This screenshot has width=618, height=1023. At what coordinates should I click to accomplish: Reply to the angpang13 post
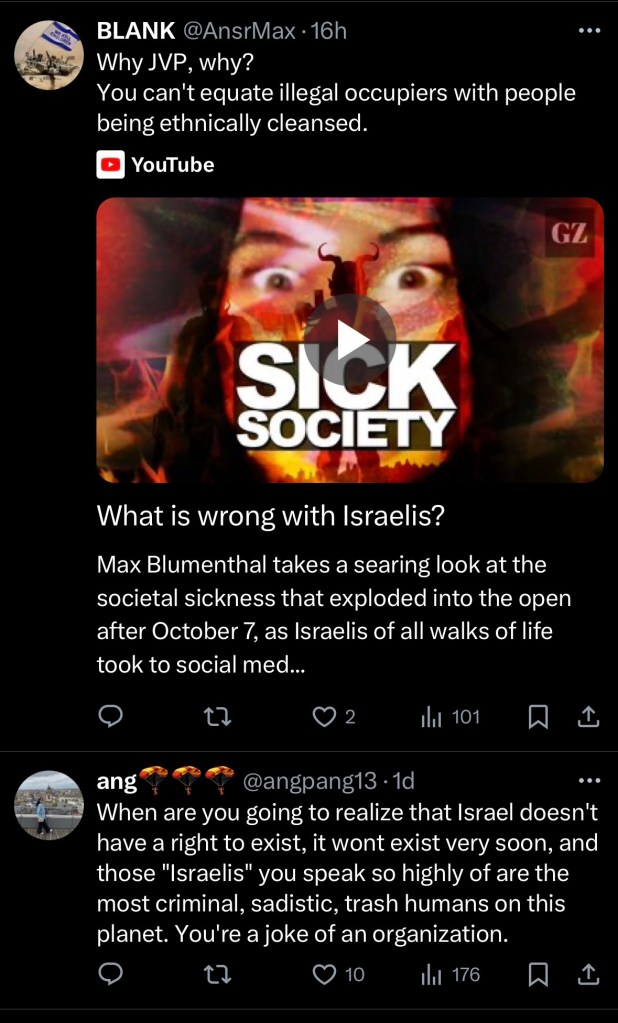[110, 975]
